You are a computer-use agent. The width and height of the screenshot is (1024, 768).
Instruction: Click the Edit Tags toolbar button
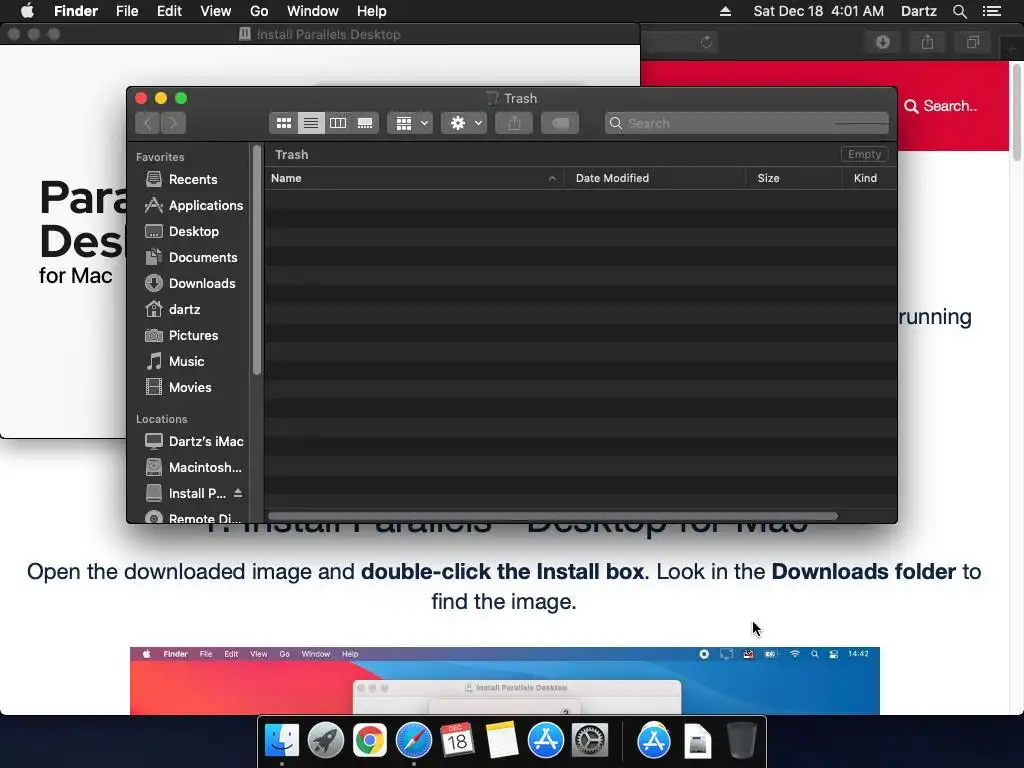(x=560, y=123)
